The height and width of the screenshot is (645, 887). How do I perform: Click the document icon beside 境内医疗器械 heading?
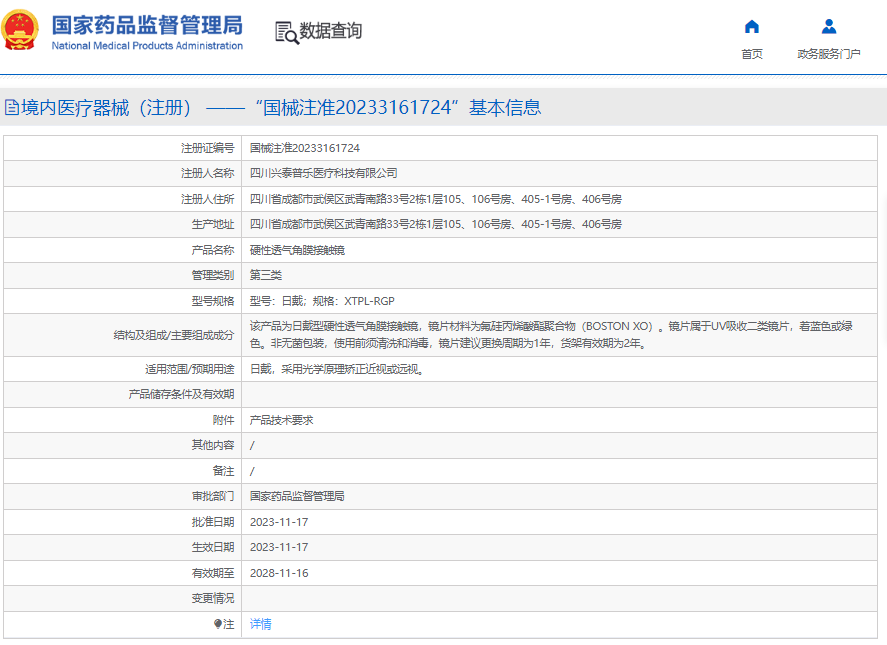(x=12, y=108)
